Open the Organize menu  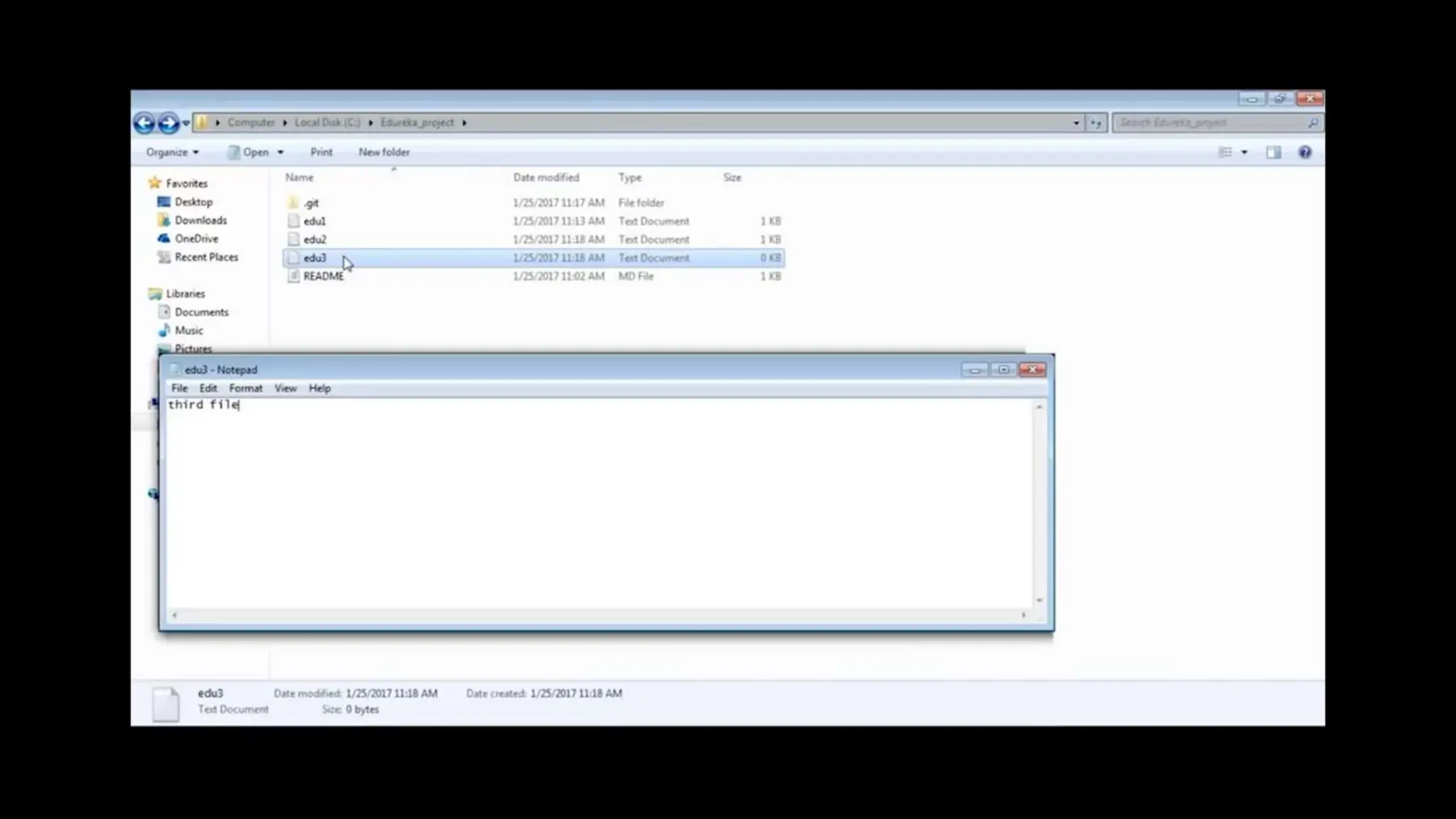172,152
